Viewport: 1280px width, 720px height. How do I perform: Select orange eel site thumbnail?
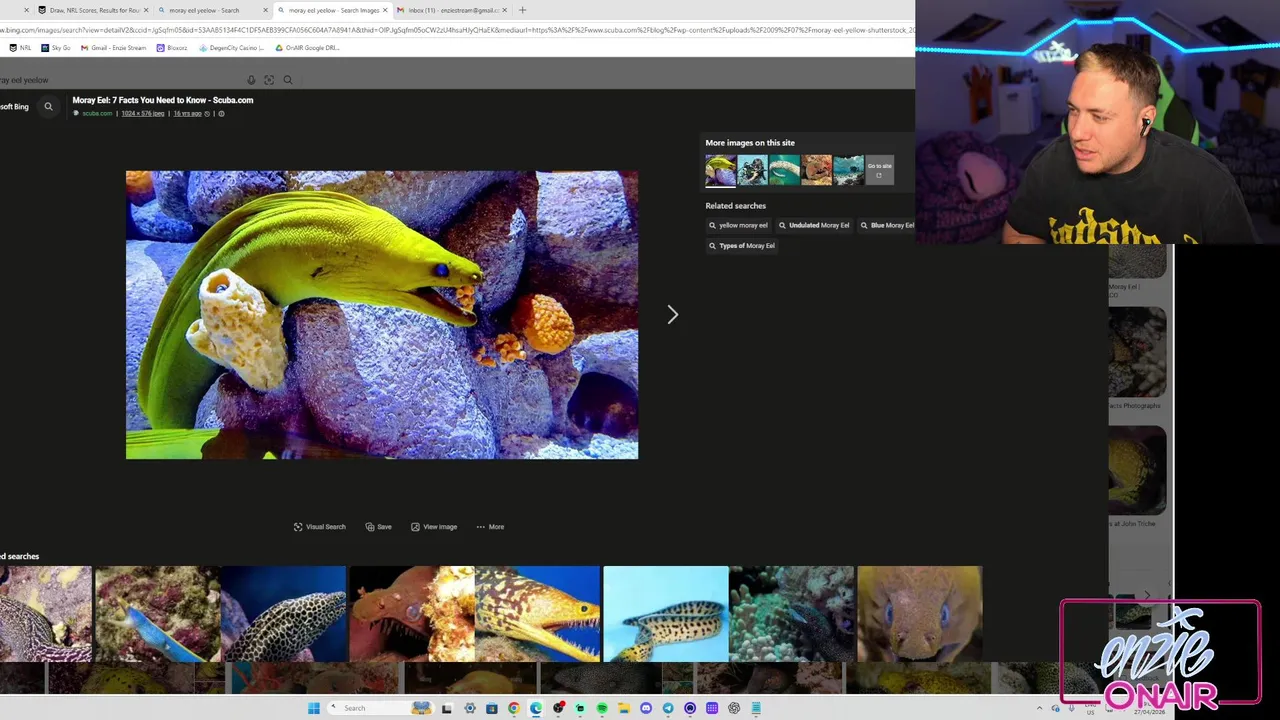click(816, 170)
